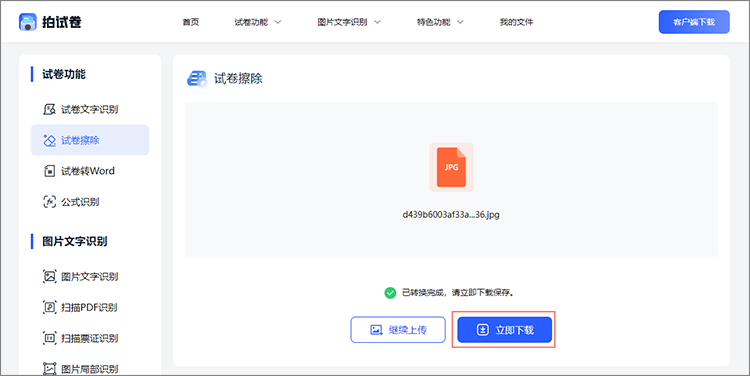Image resolution: width=750 pixels, height=376 pixels.
Task: Click the 试卷擦除 page title icon
Action: coord(197,78)
